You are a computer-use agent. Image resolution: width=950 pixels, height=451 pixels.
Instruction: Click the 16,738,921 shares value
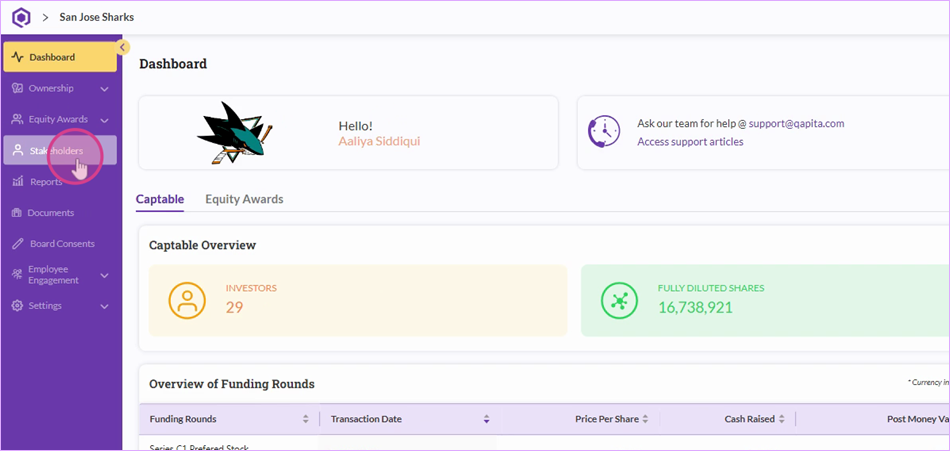(x=695, y=307)
